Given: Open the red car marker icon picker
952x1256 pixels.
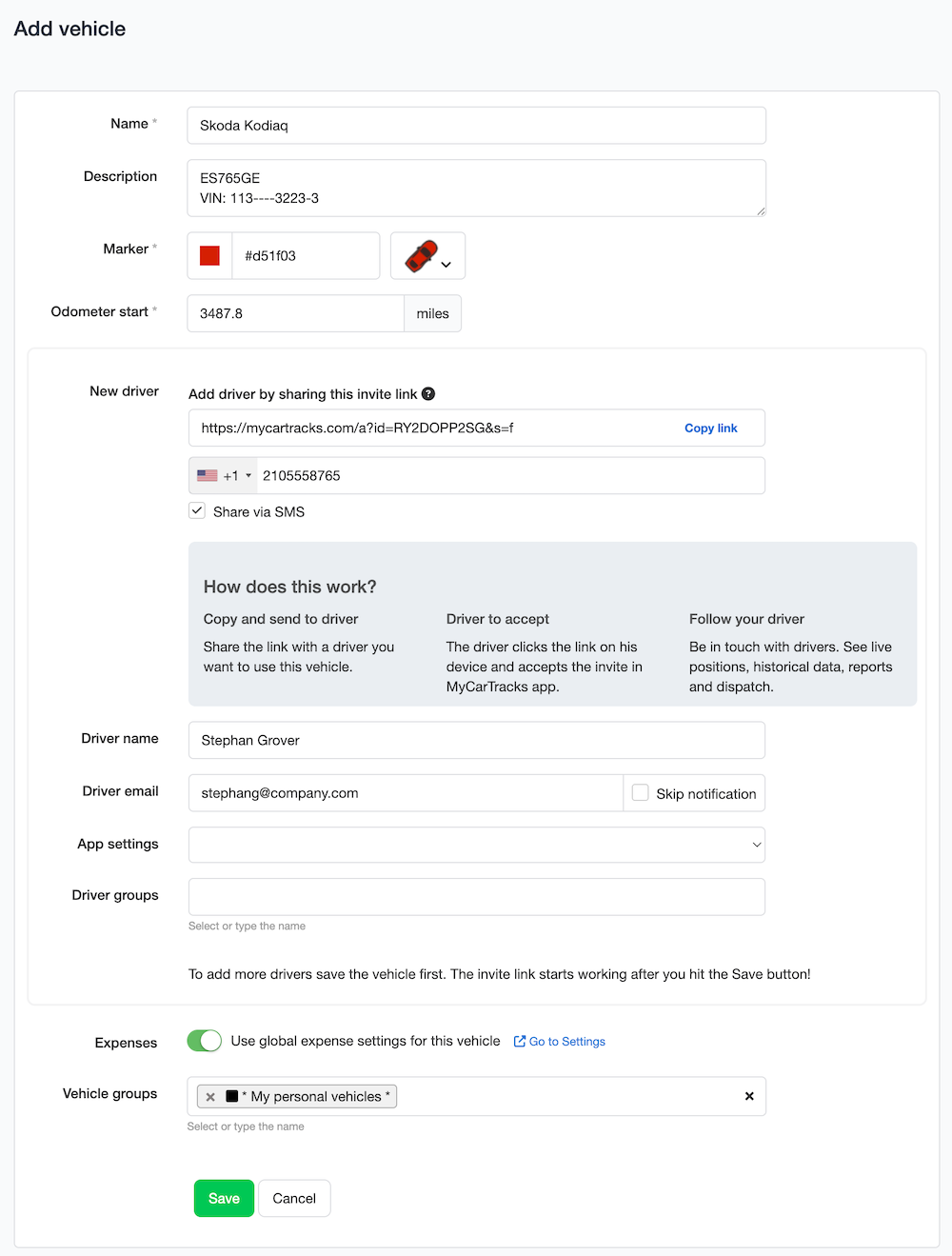Looking at the screenshot, I should pos(427,256).
